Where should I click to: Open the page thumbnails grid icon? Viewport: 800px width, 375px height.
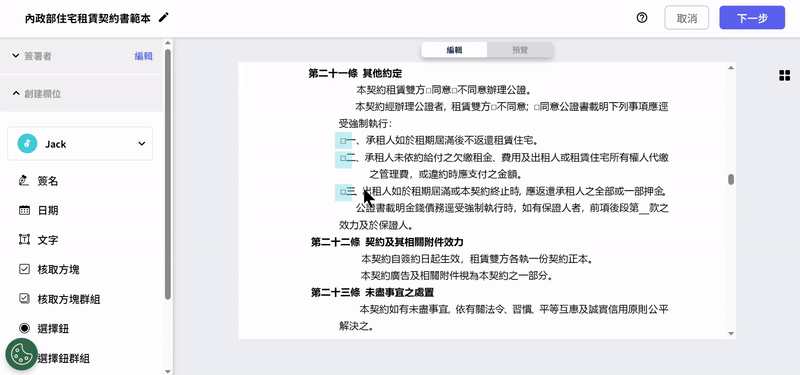coord(784,76)
